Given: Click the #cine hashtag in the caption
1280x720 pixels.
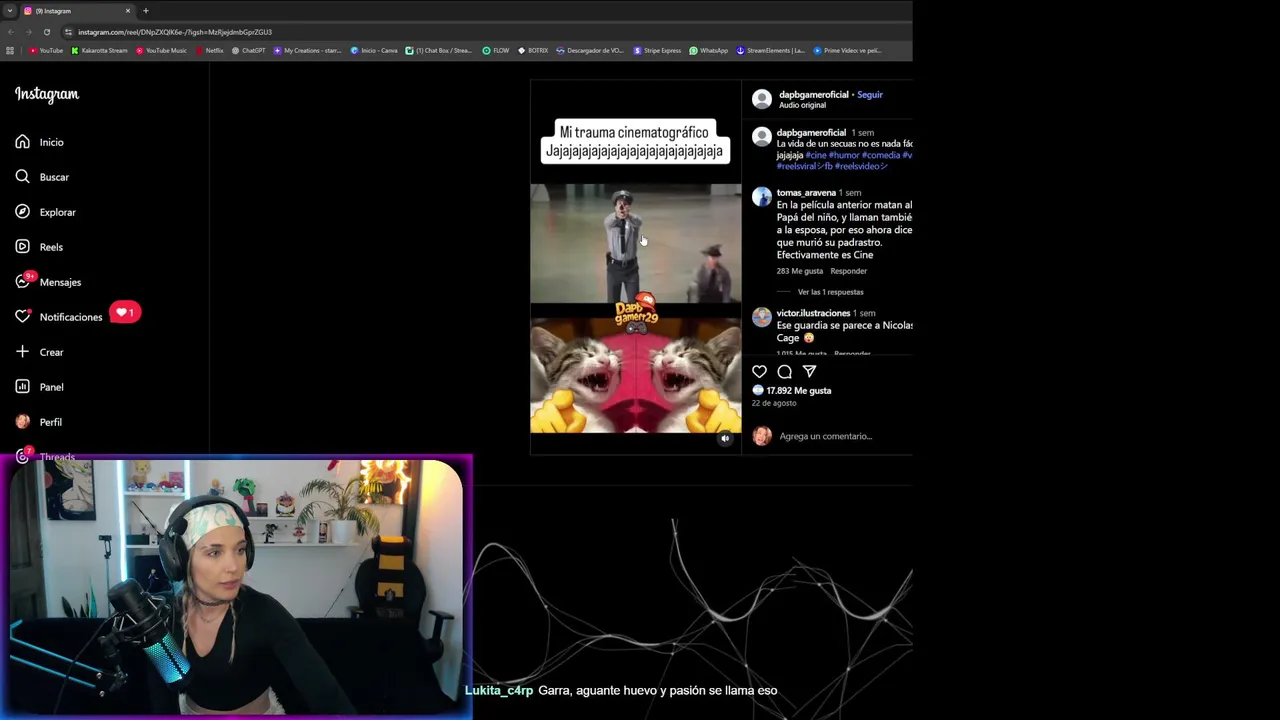Looking at the screenshot, I should click(816, 155).
